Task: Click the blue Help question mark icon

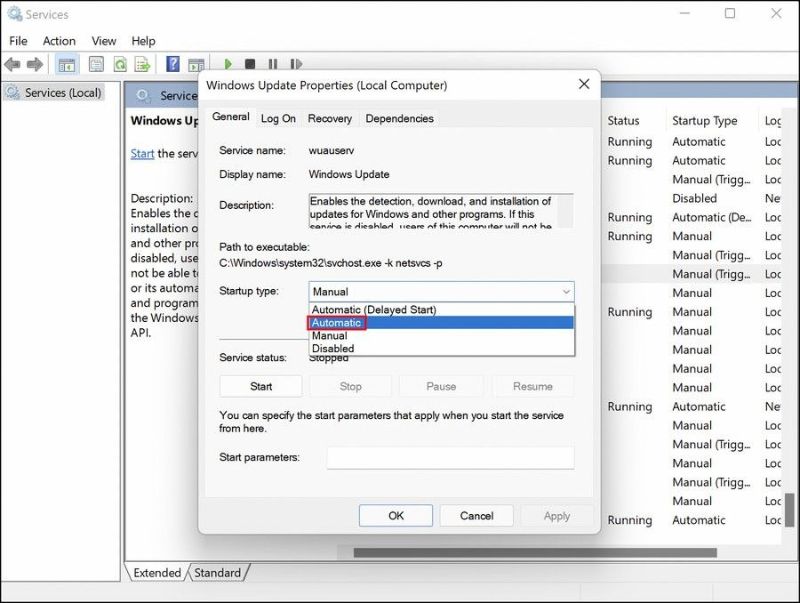Action: 172,65
